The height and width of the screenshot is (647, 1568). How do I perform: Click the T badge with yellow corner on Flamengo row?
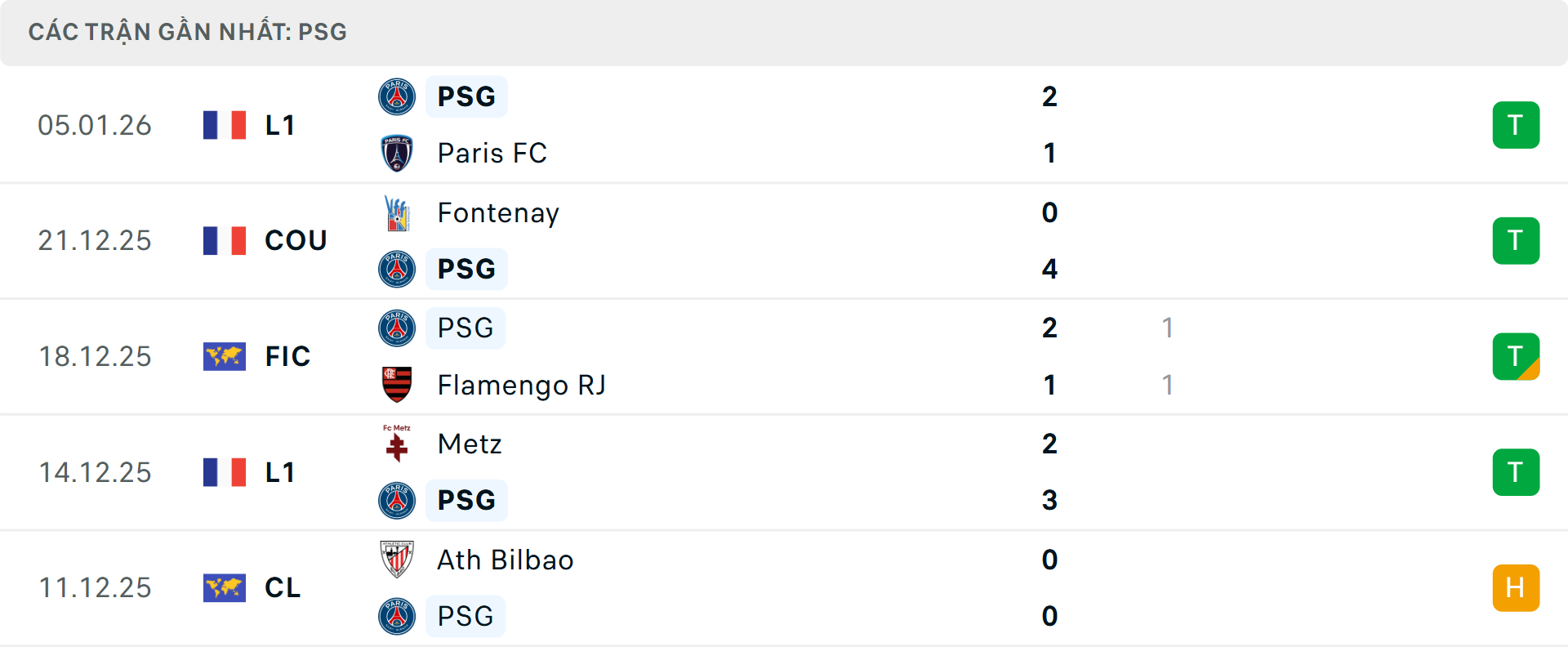pyautogui.click(x=1516, y=356)
